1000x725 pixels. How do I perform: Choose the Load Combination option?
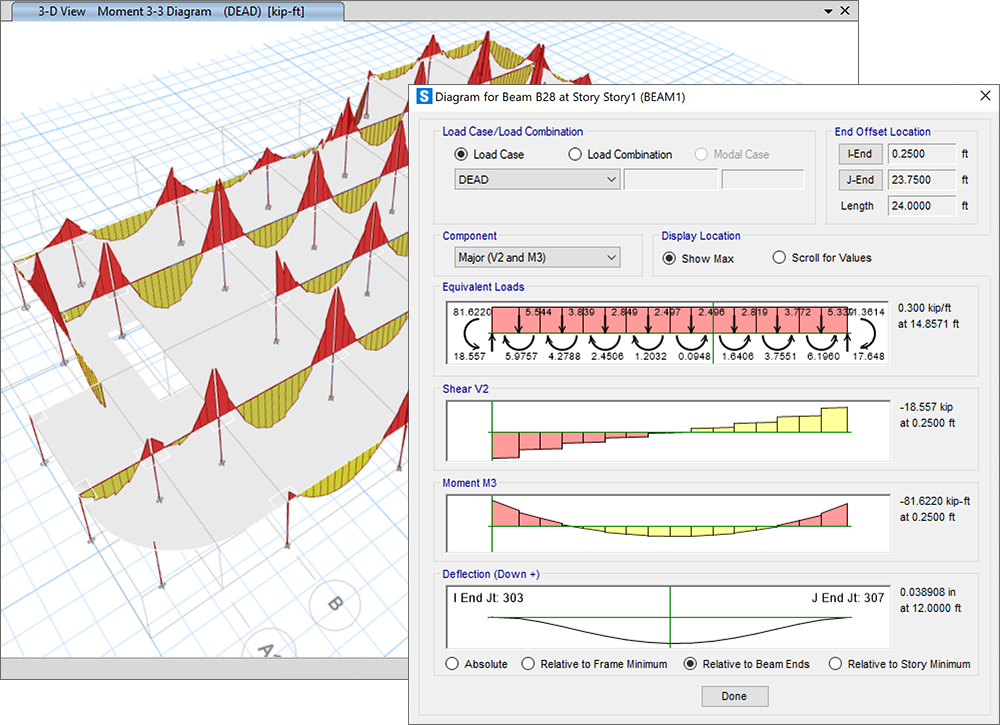tap(575, 155)
